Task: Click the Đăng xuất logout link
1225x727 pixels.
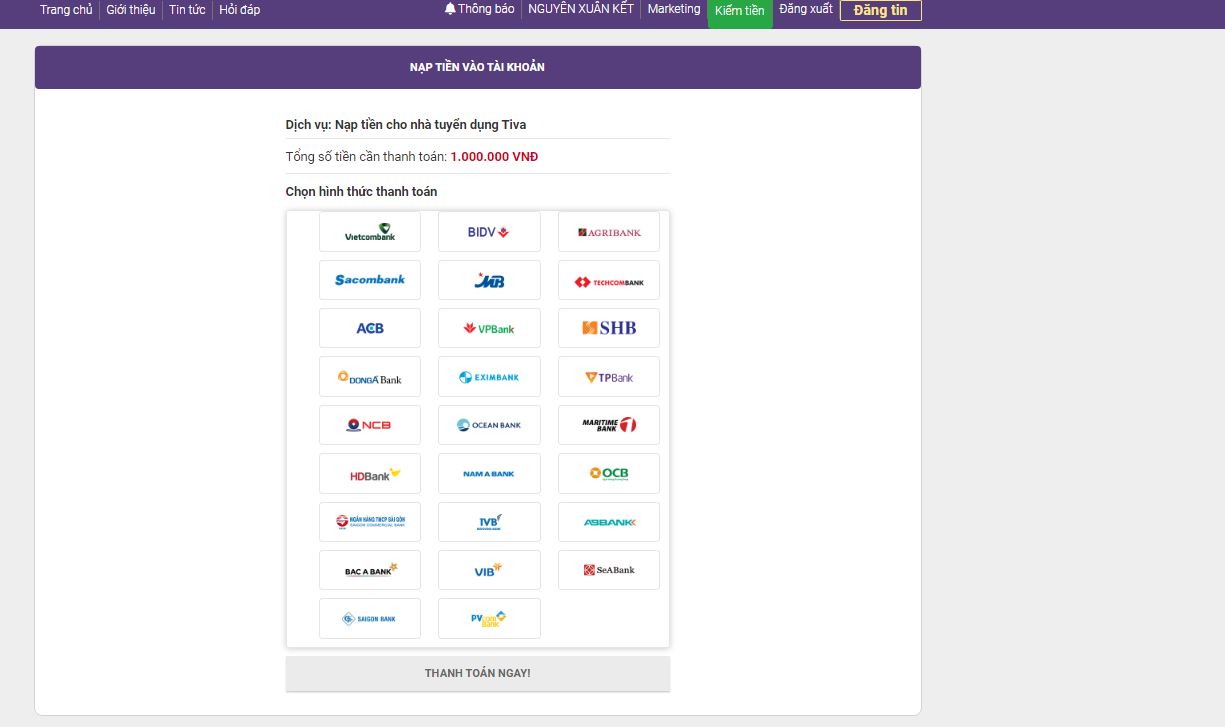Action: tap(805, 9)
